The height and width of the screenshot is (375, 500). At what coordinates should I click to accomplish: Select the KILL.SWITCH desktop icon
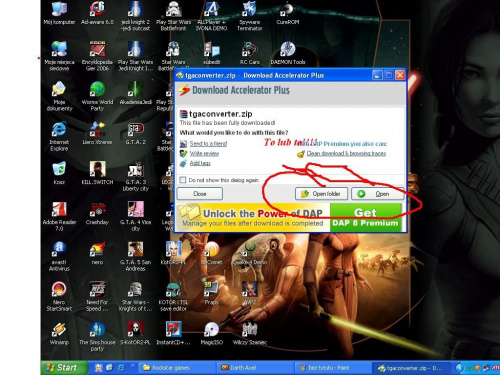click(97, 173)
